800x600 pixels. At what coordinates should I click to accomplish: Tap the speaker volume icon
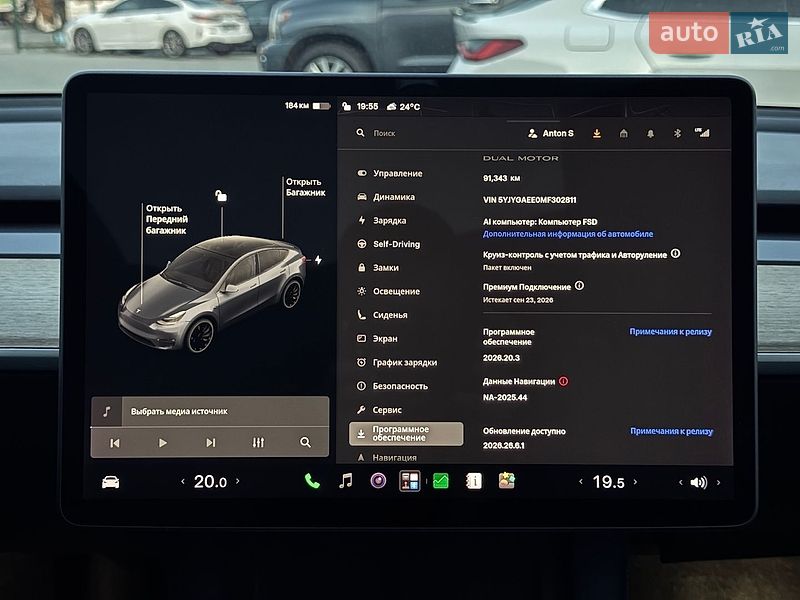point(698,482)
